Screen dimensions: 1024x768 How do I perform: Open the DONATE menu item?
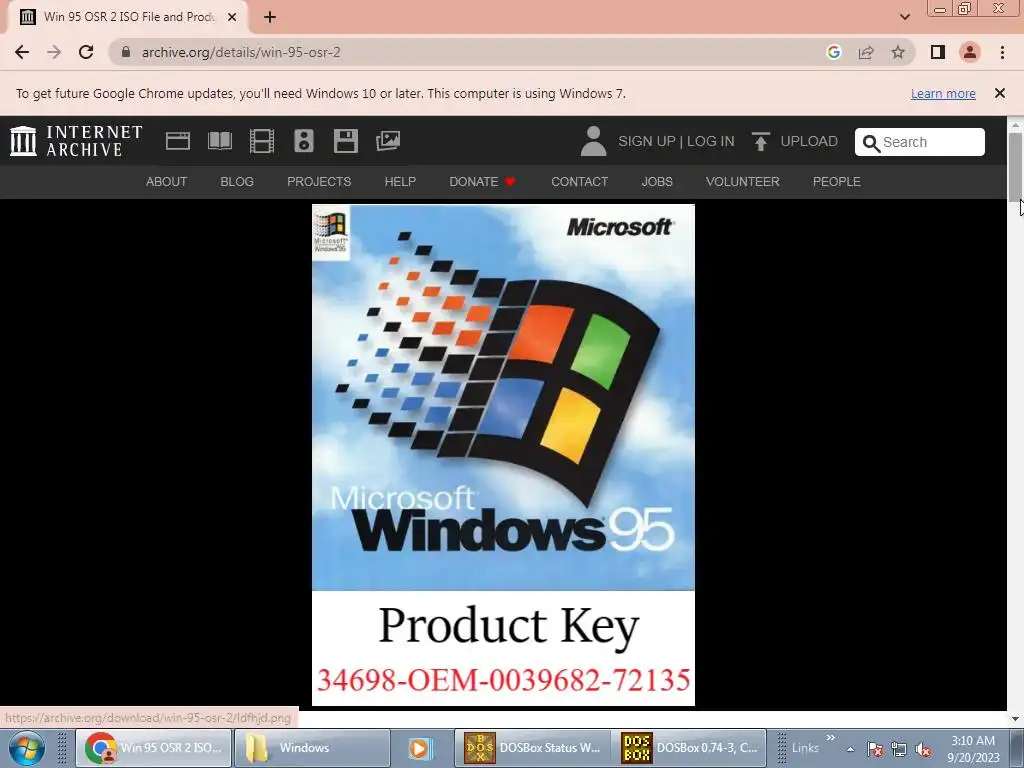click(x=482, y=182)
